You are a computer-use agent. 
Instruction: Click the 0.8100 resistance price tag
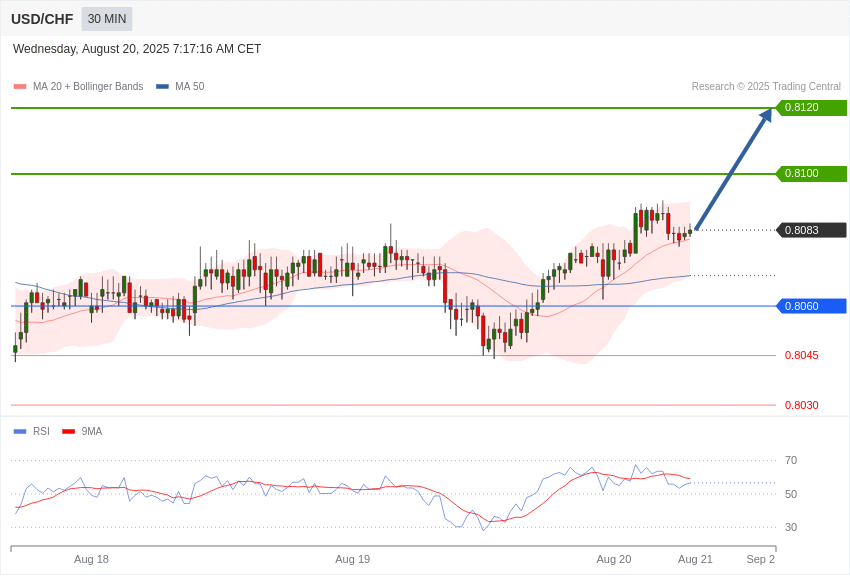tap(811, 173)
